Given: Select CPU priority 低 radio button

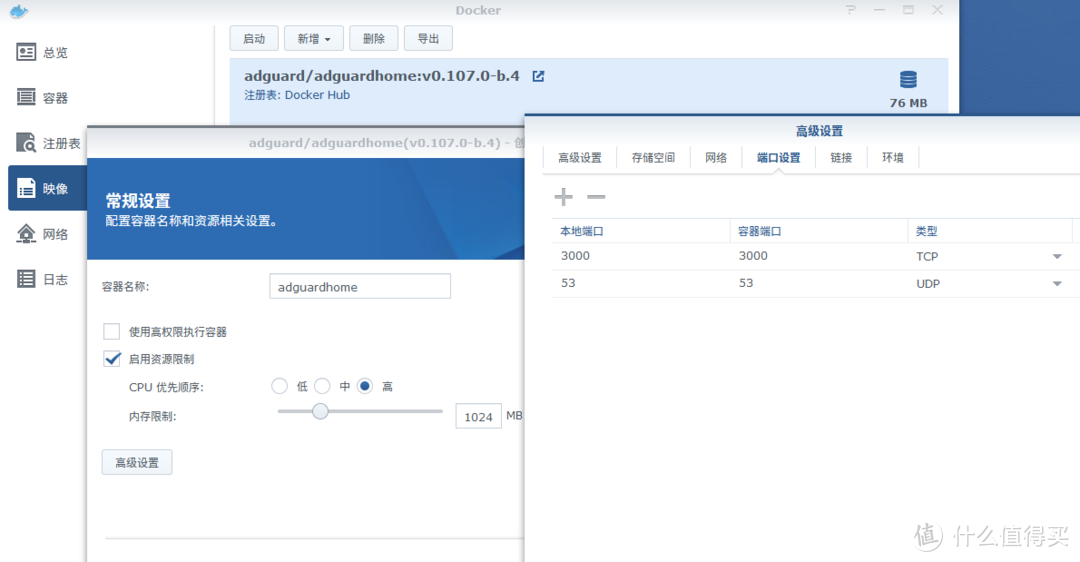Looking at the screenshot, I should click(279, 386).
